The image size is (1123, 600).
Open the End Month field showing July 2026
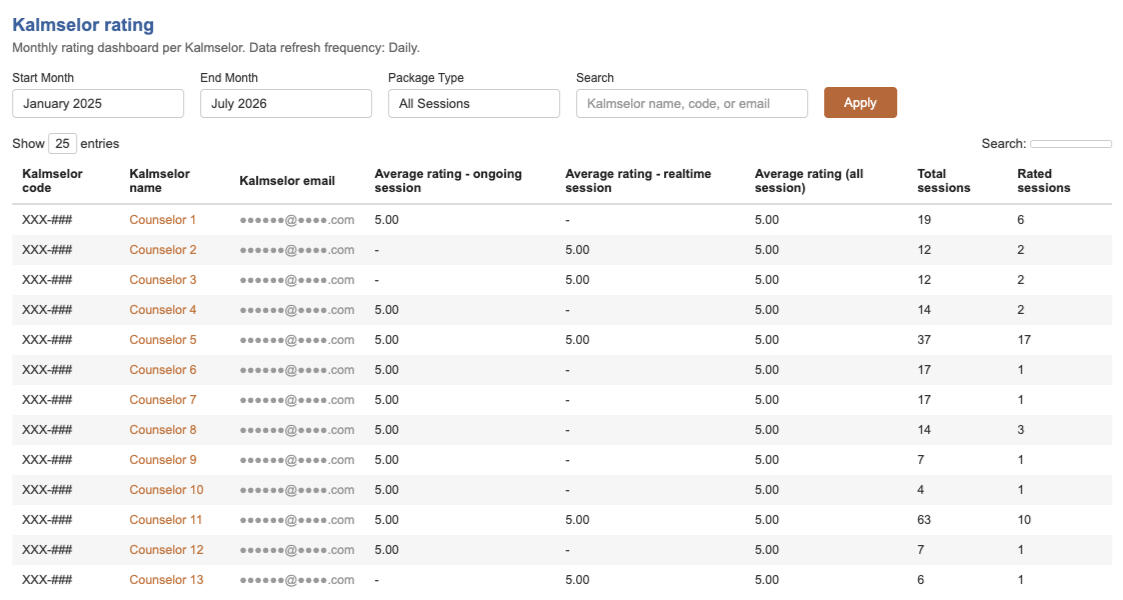tap(286, 103)
